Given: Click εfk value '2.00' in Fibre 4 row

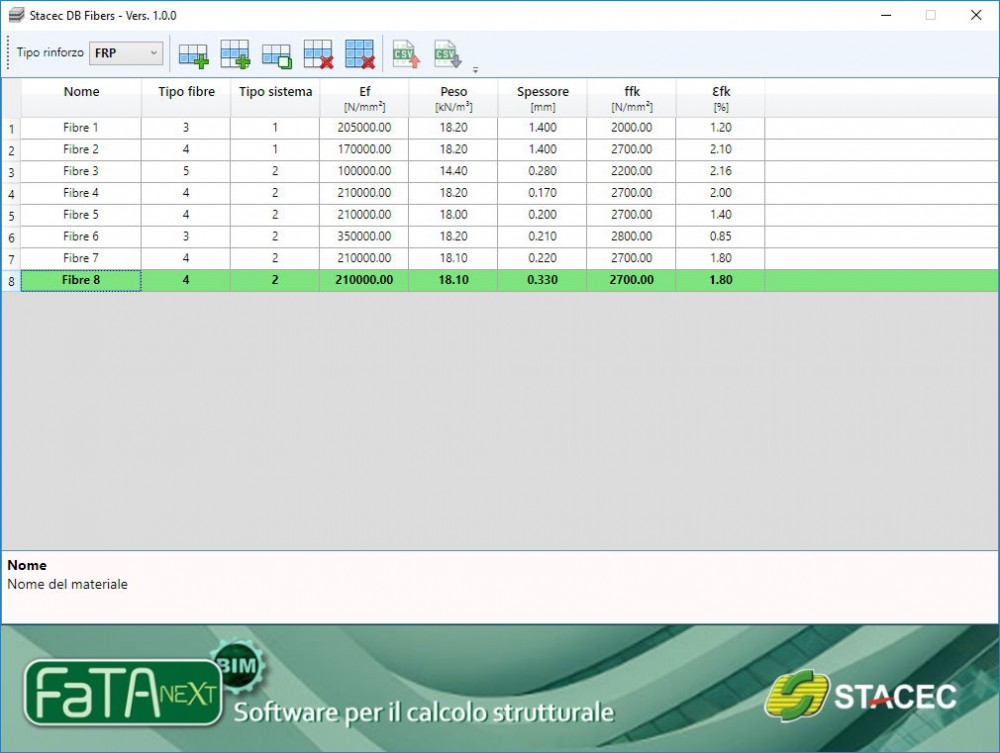Looking at the screenshot, I should click(x=721, y=193).
